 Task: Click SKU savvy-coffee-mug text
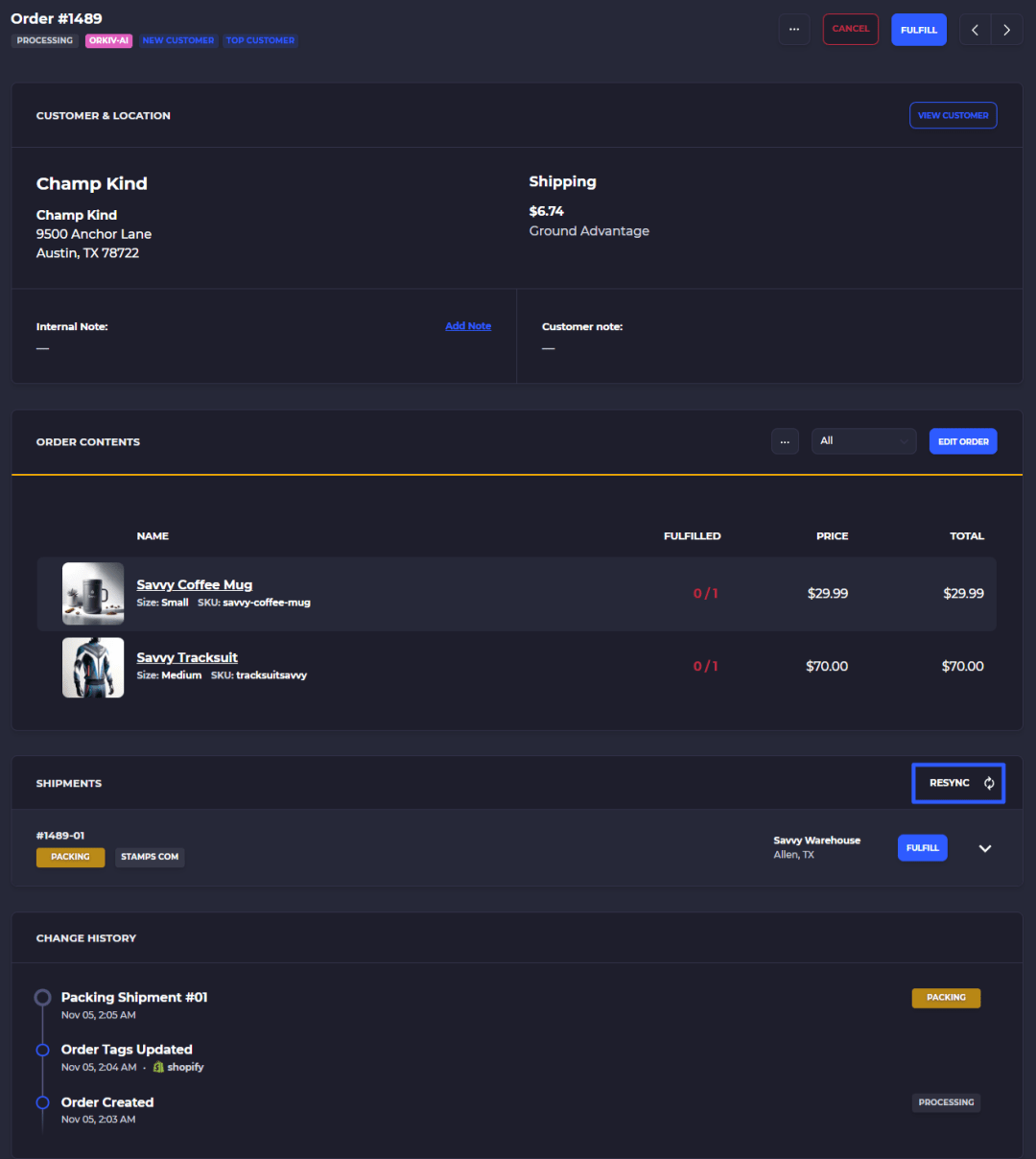254,603
